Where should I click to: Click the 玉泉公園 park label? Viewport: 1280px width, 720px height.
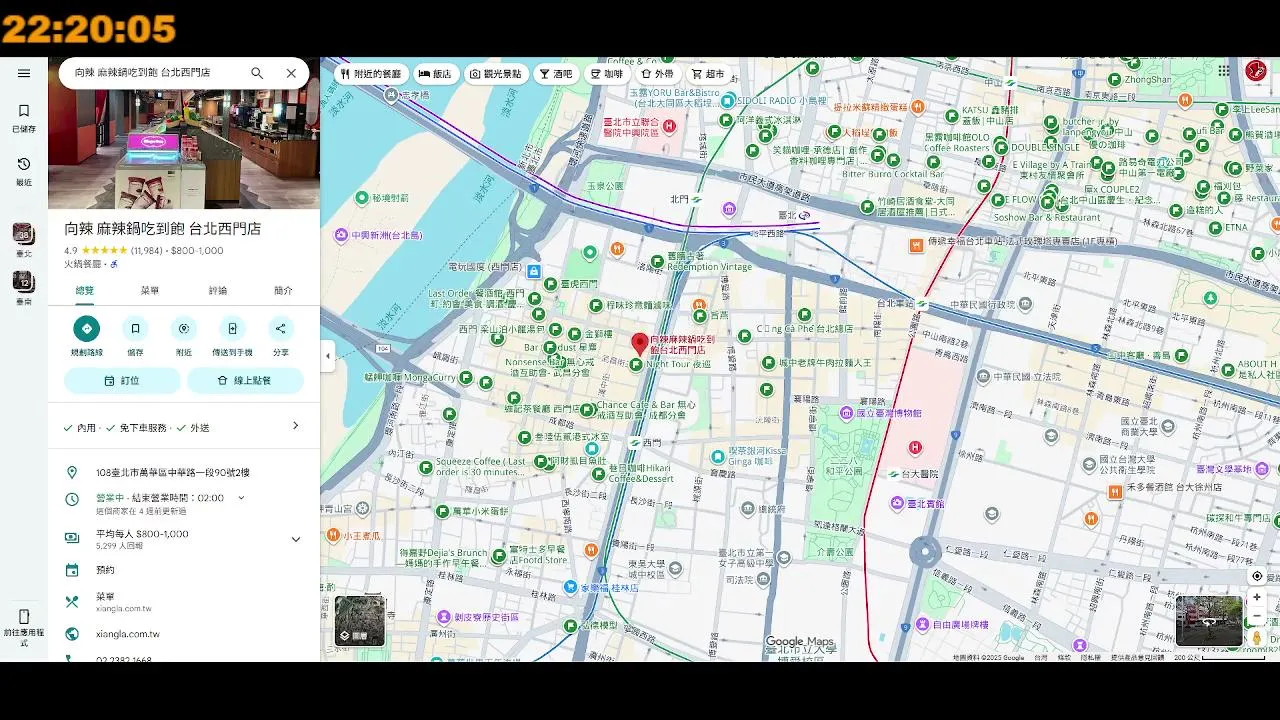tap(606, 186)
